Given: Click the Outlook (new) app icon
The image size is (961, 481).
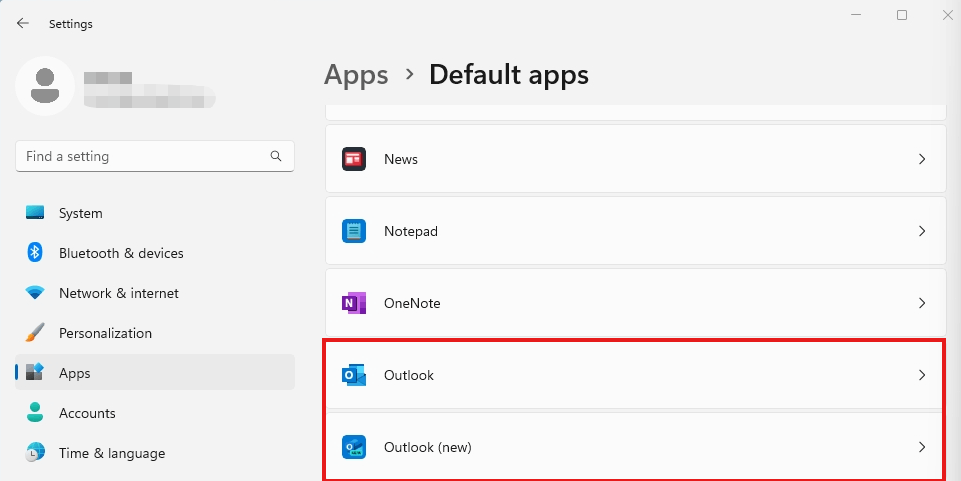Looking at the screenshot, I should pos(354,447).
